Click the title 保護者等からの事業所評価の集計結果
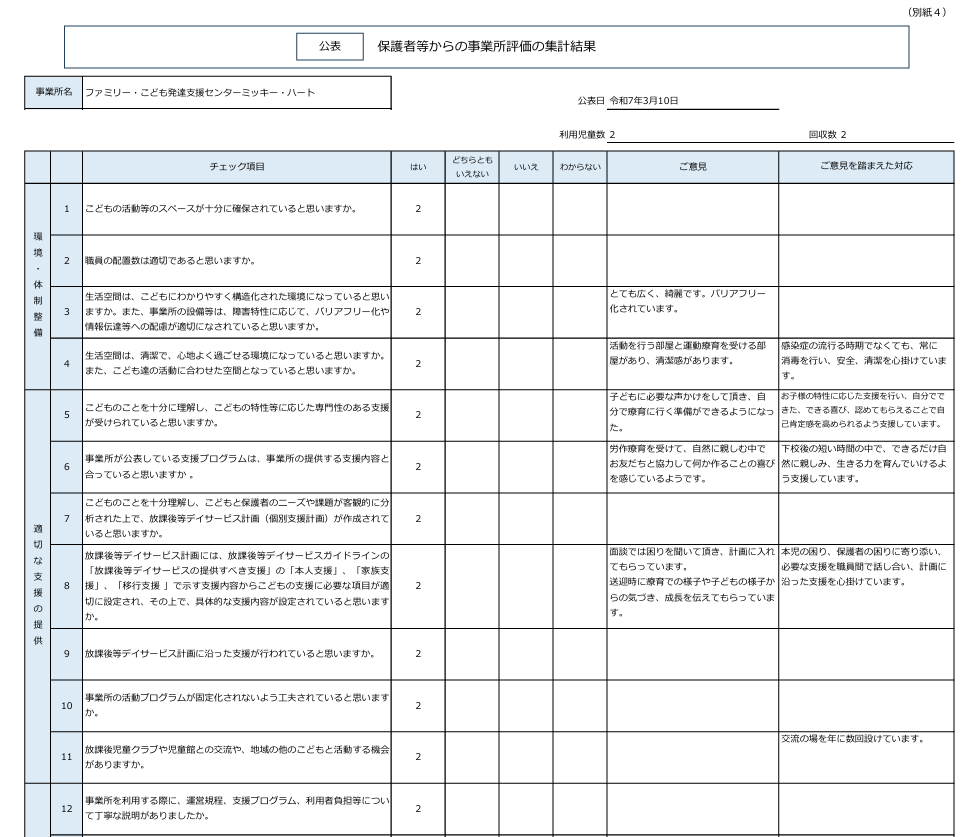Viewport: 977px width, 837px height. click(487, 47)
